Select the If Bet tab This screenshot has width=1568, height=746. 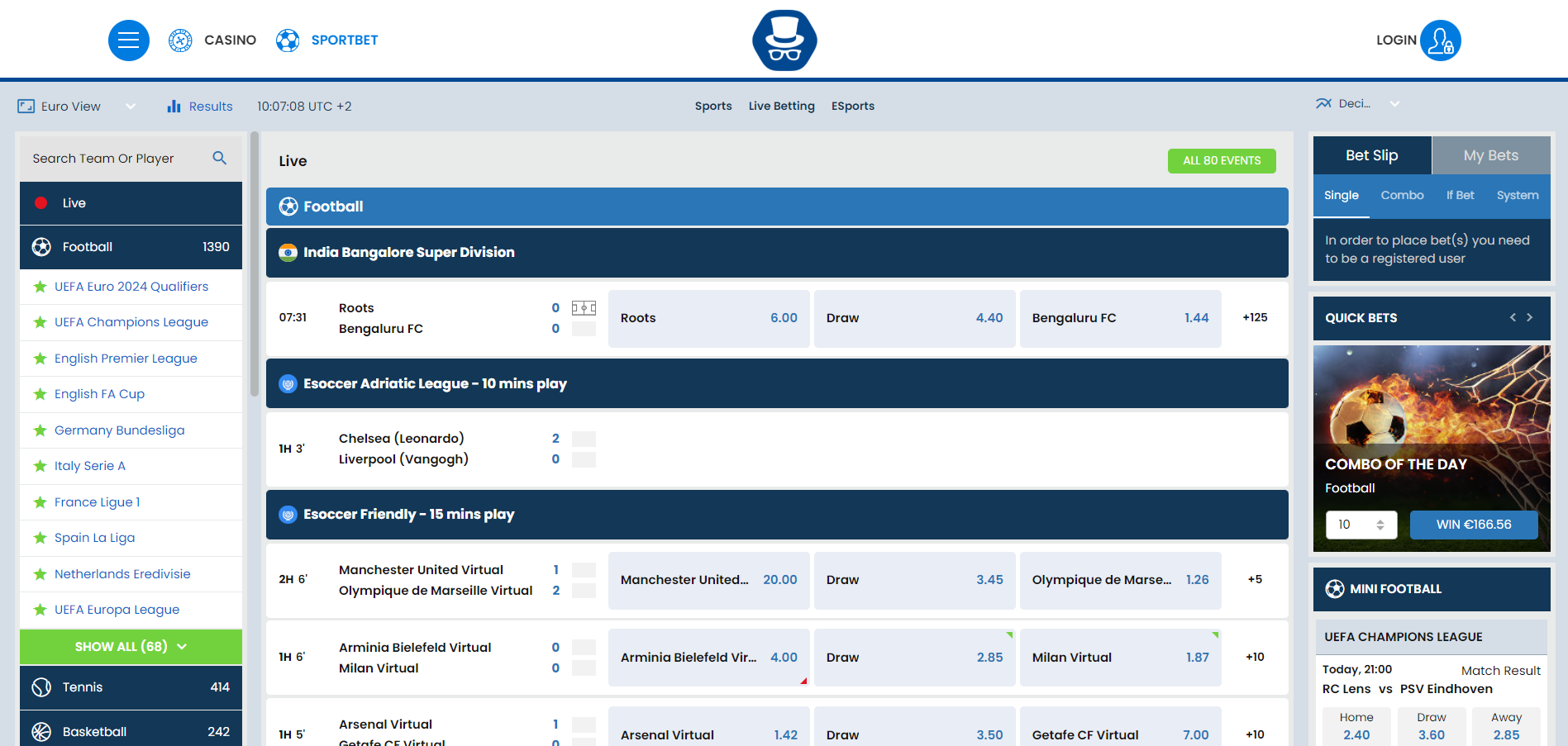pos(1461,196)
